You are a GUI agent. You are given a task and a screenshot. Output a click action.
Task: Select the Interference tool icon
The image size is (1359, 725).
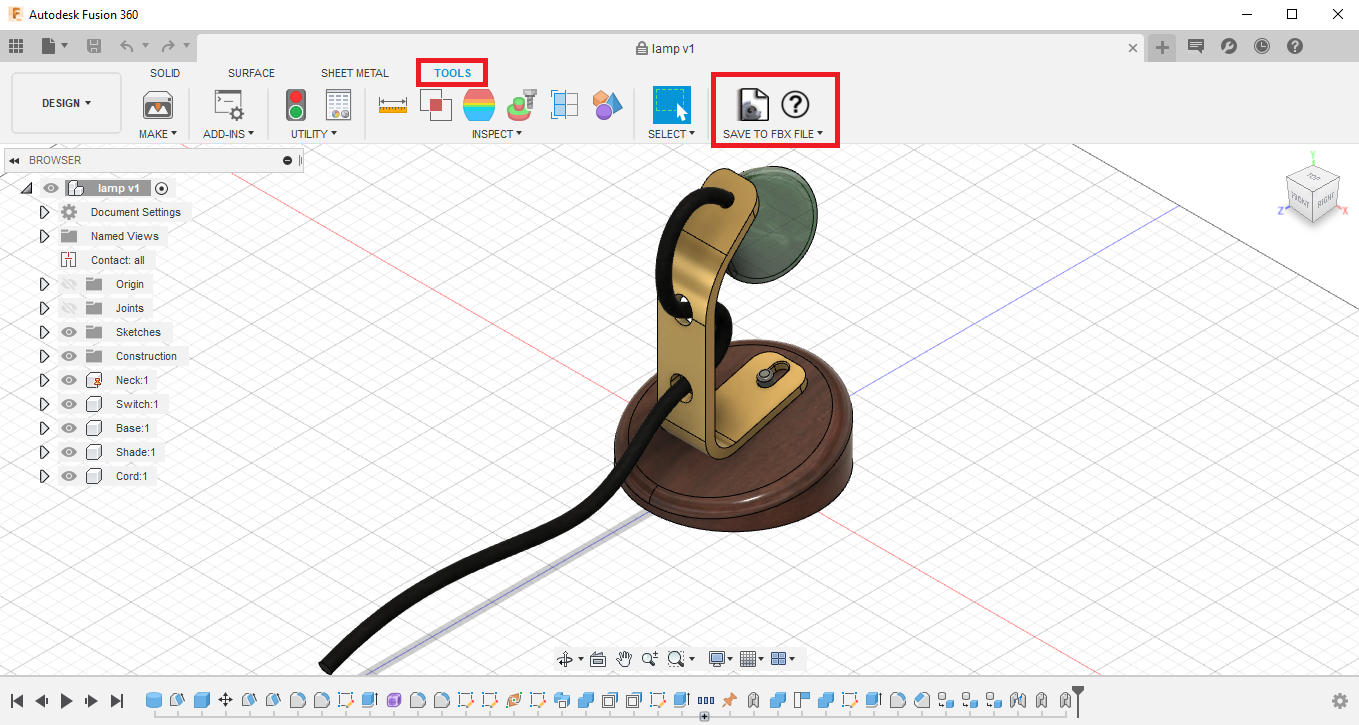coord(435,105)
